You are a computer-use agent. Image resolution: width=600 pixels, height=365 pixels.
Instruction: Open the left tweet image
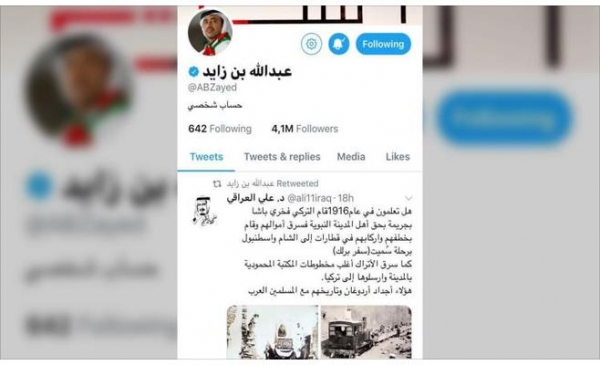[x=272, y=332]
